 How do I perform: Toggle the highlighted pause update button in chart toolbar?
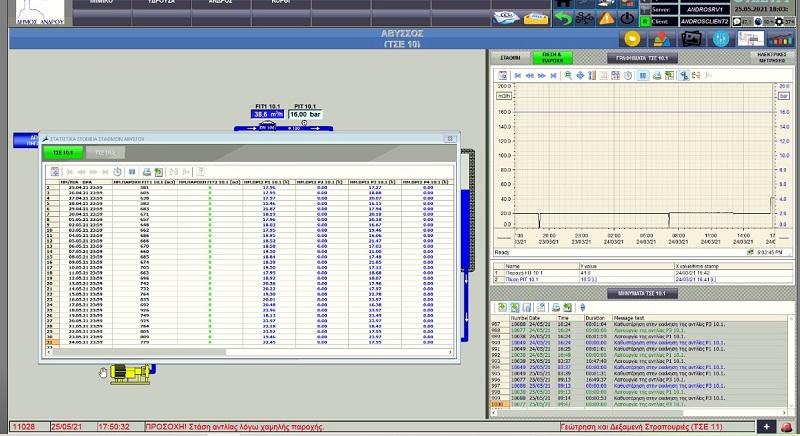coord(643,75)
